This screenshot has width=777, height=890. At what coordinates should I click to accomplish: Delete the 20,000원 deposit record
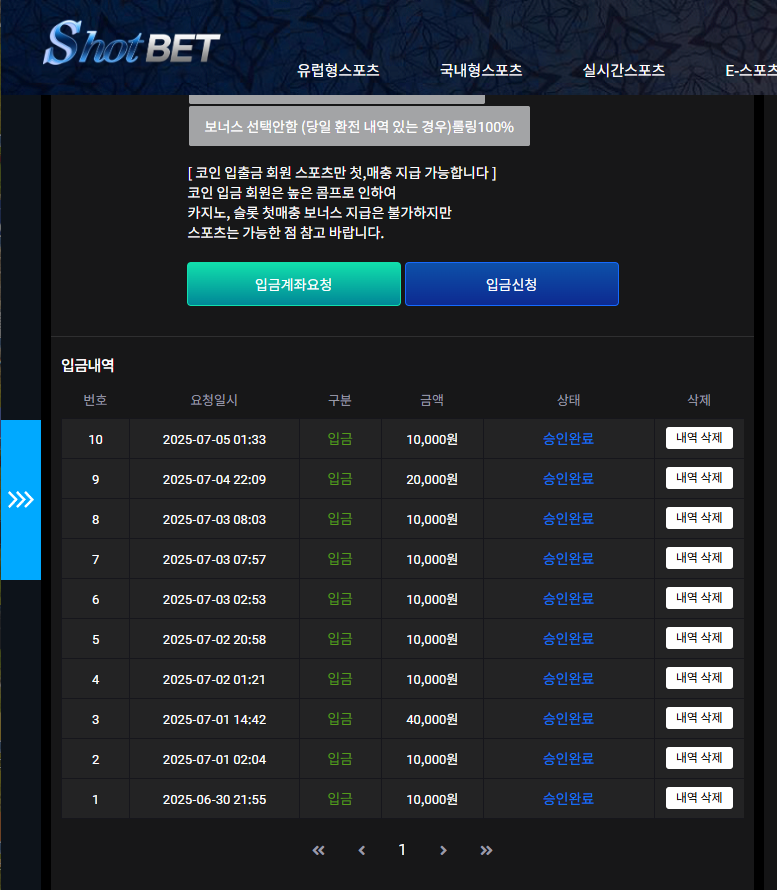pos(699,478)
